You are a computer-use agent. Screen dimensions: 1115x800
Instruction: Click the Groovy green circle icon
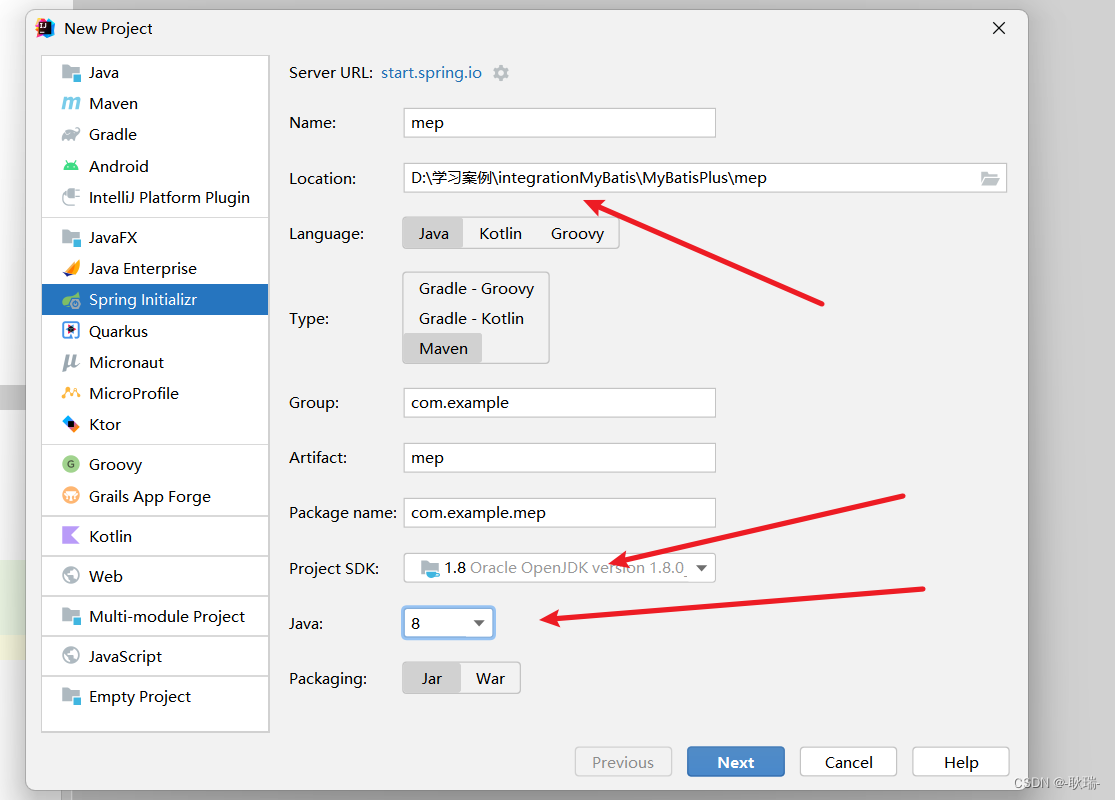(x=71, y=464)
